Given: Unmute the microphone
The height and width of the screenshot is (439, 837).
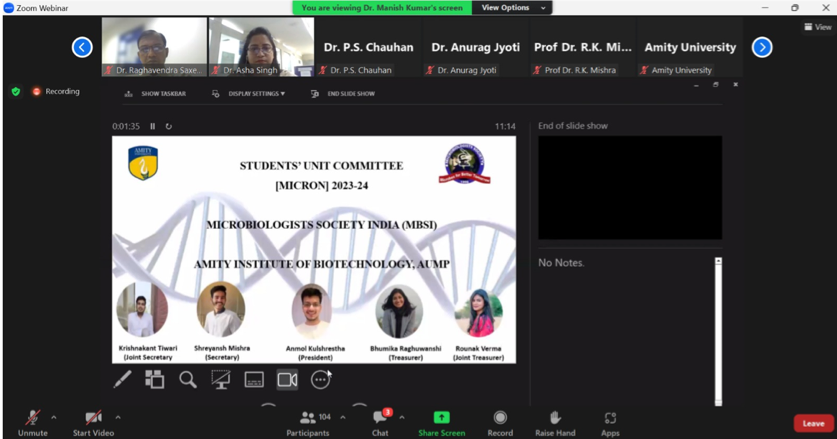Looking at the screenshot, I should point(33,423).
